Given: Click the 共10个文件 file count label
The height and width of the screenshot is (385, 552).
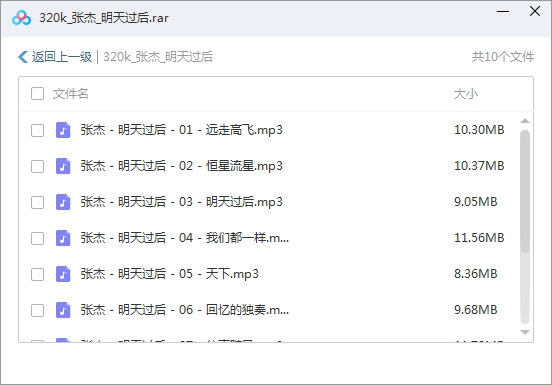Looking at the screenshot, I should 503,57.
